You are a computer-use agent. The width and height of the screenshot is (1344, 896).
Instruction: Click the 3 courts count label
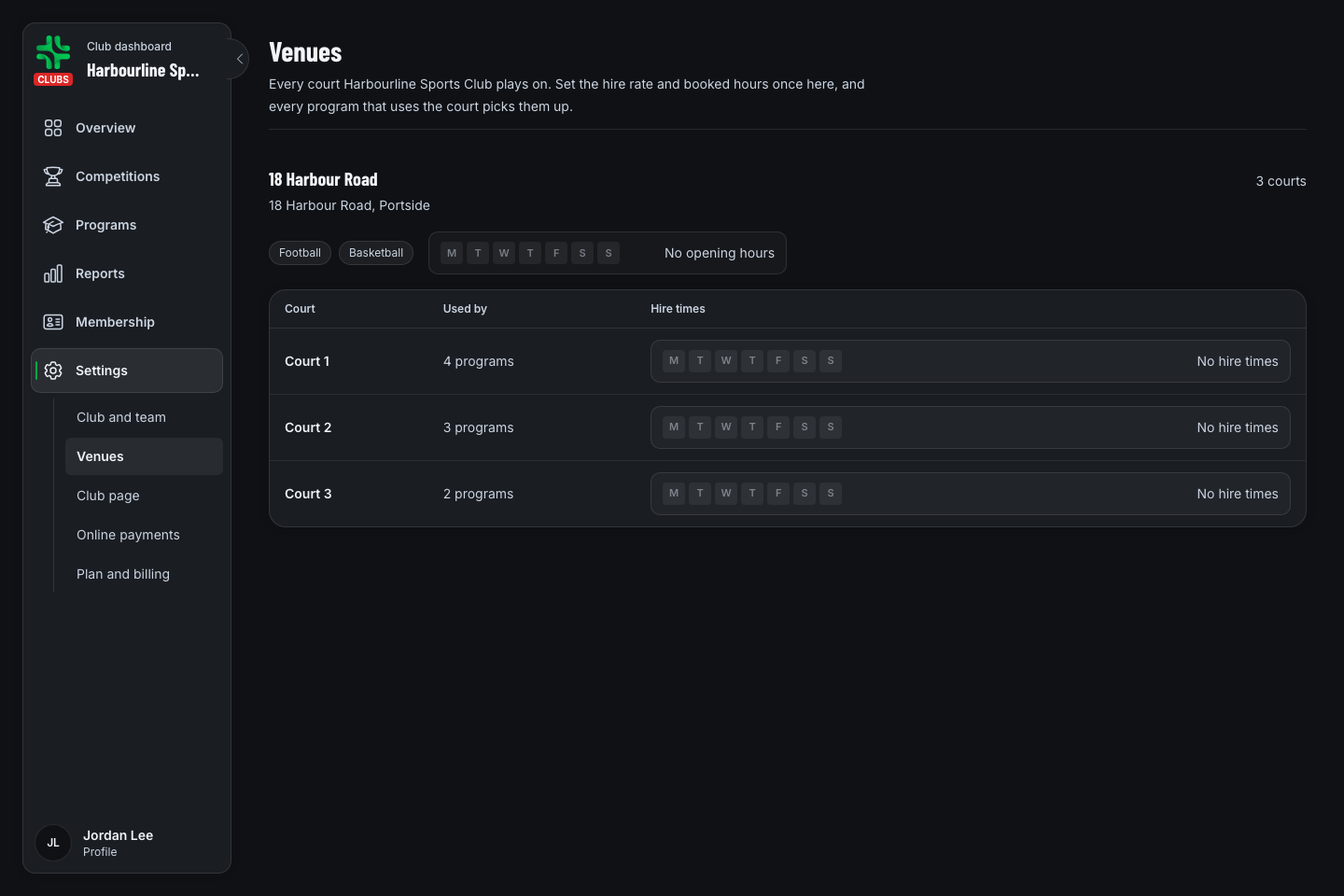[1281, 181]
